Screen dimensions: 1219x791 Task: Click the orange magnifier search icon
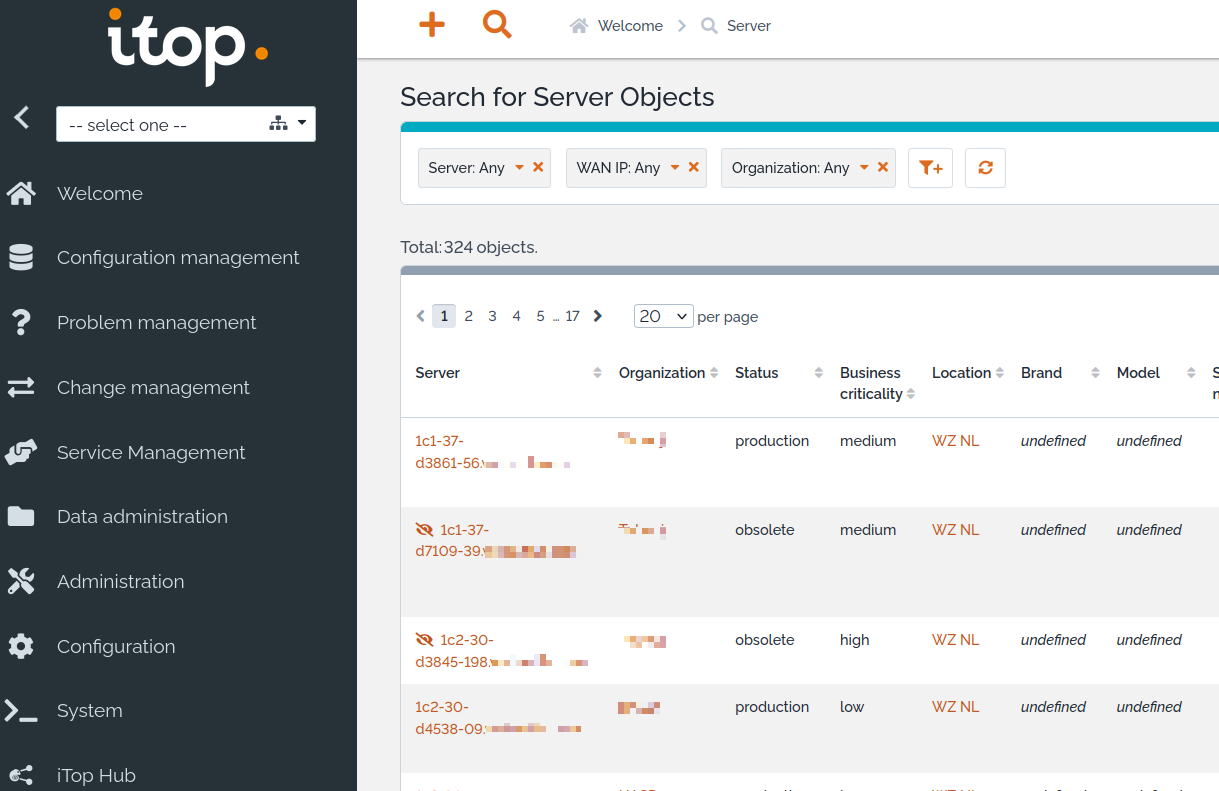click(496, 25)
